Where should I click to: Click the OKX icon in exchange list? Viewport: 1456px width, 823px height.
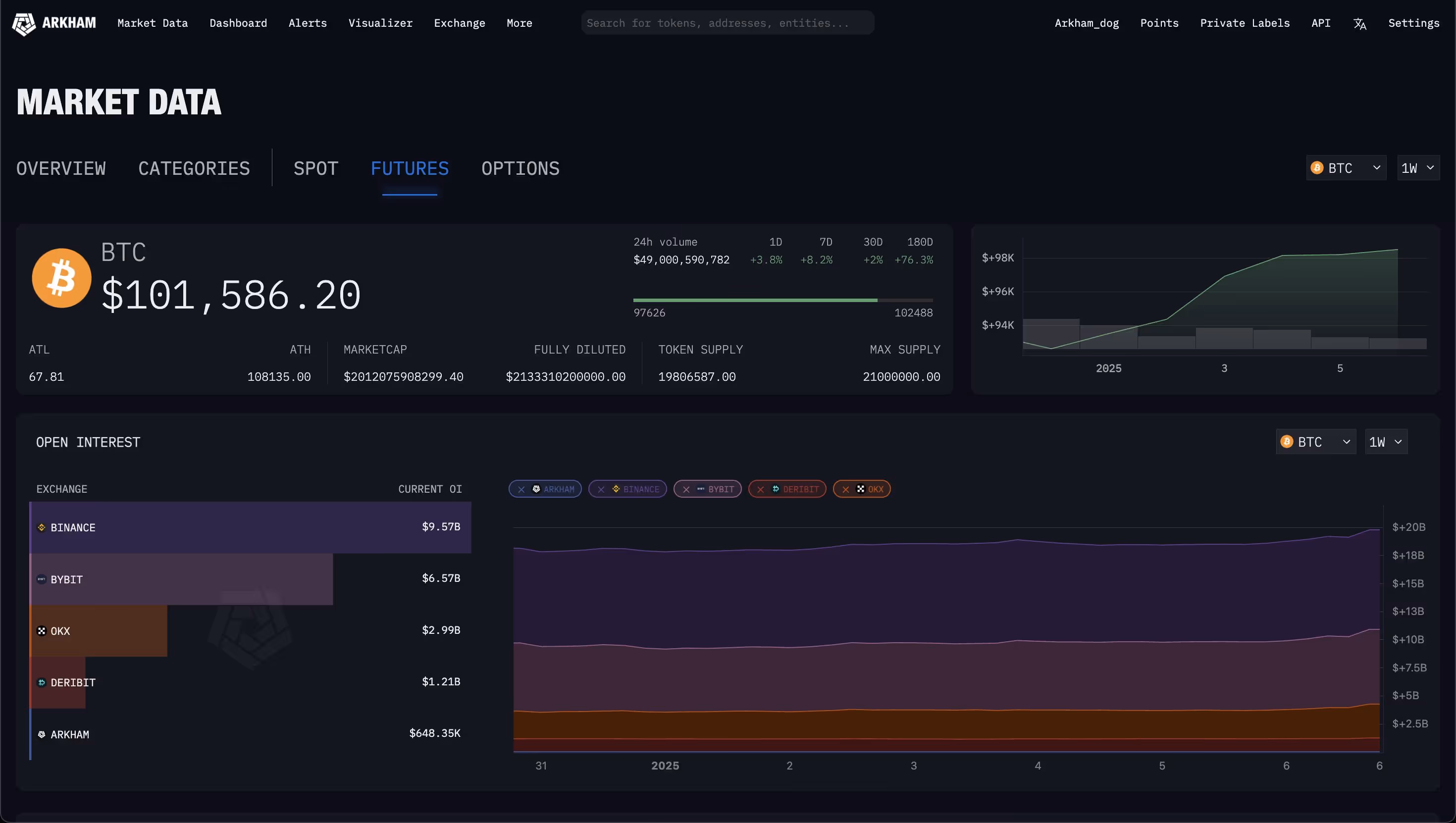click(x=41, y=631)
